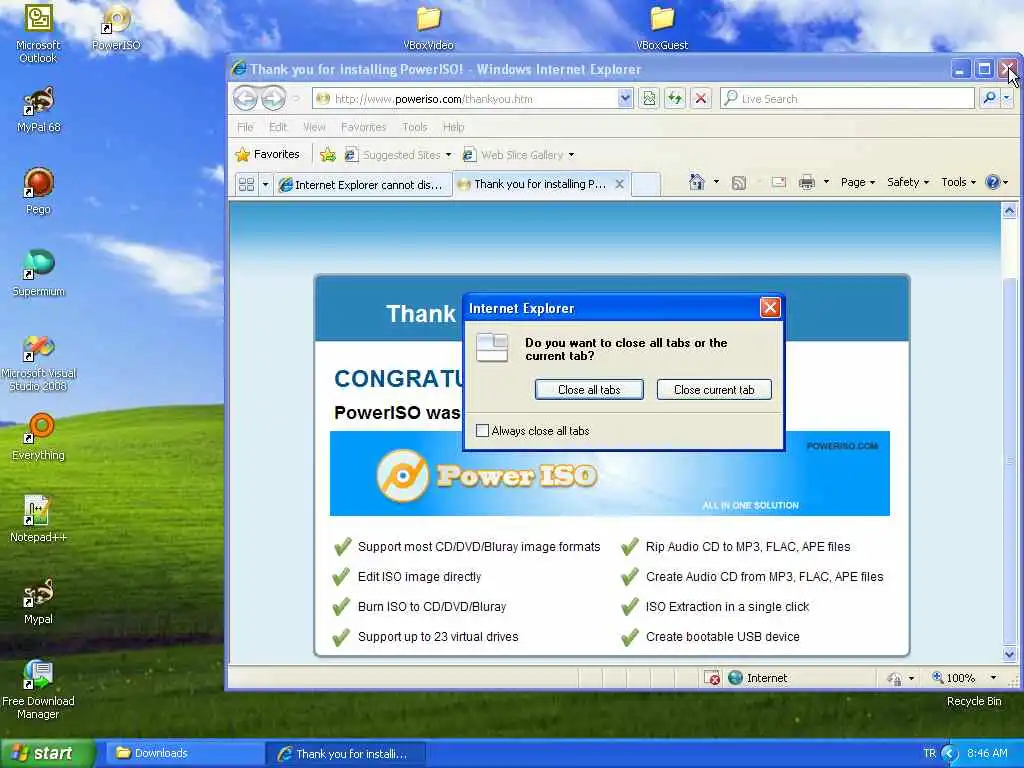Expand Web Slice Gallery dropdown
The height and width of the screenshot is (768, 1024).
[571, 155]
